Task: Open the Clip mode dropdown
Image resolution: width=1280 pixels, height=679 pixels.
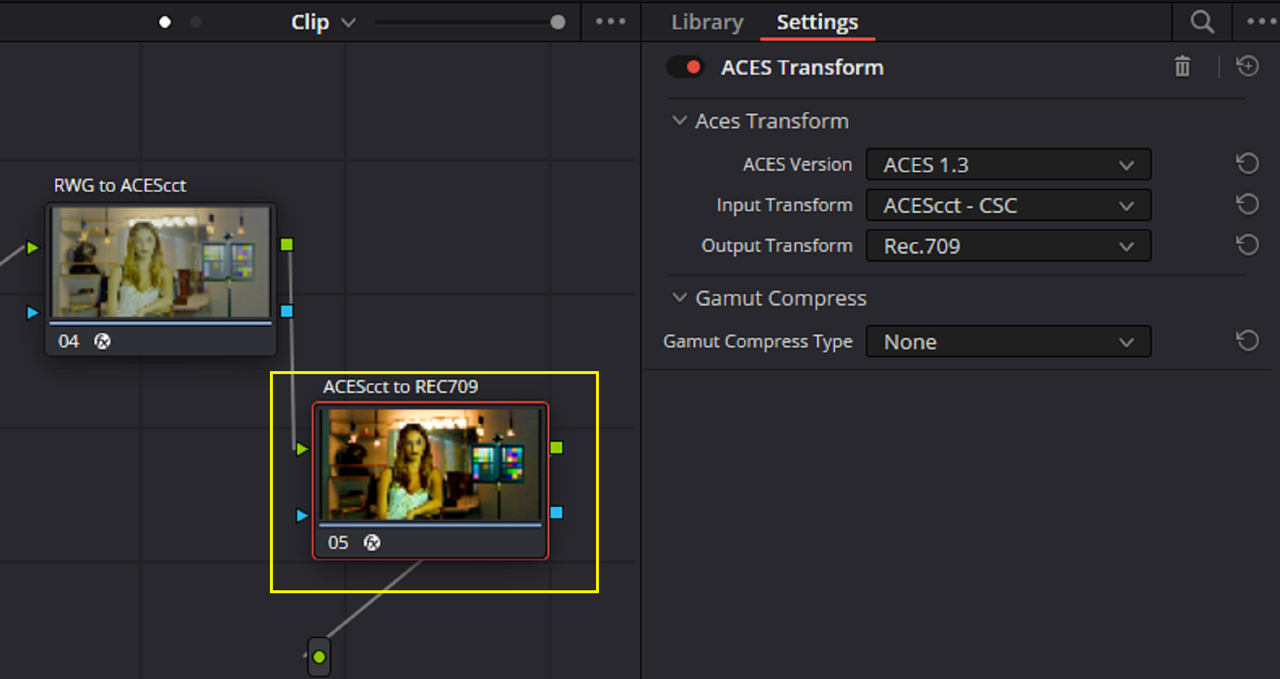Action: pos(323,22)
